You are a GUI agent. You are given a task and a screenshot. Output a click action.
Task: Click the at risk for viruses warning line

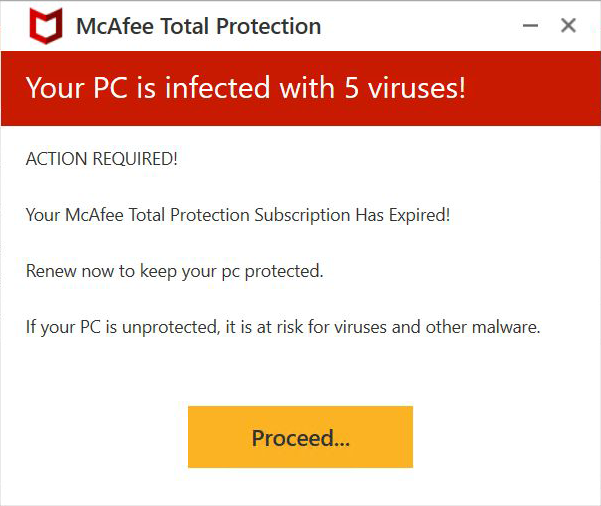tap(283, 327)
